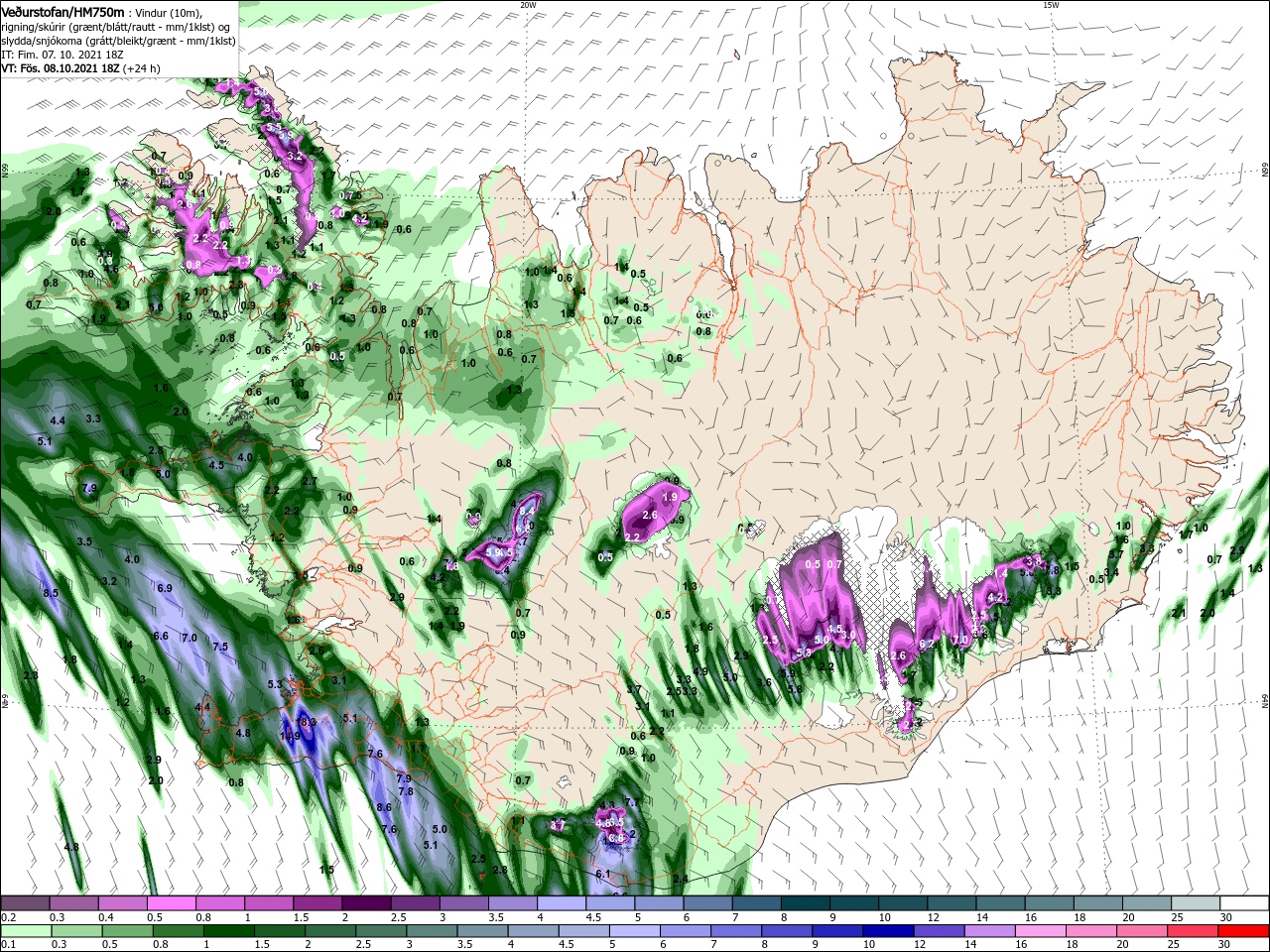
Task: Click the 7.8 precipitation value on the map
Action: pos(405,791)
